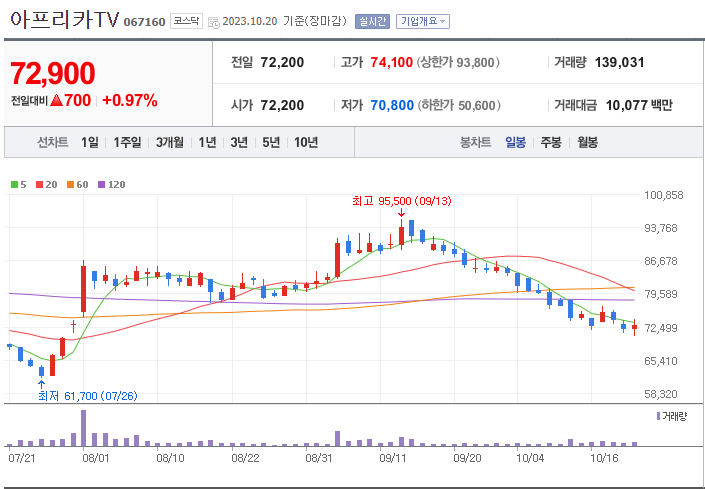
Task: Click the 10/16 date axis label
Action: [605, 458]
